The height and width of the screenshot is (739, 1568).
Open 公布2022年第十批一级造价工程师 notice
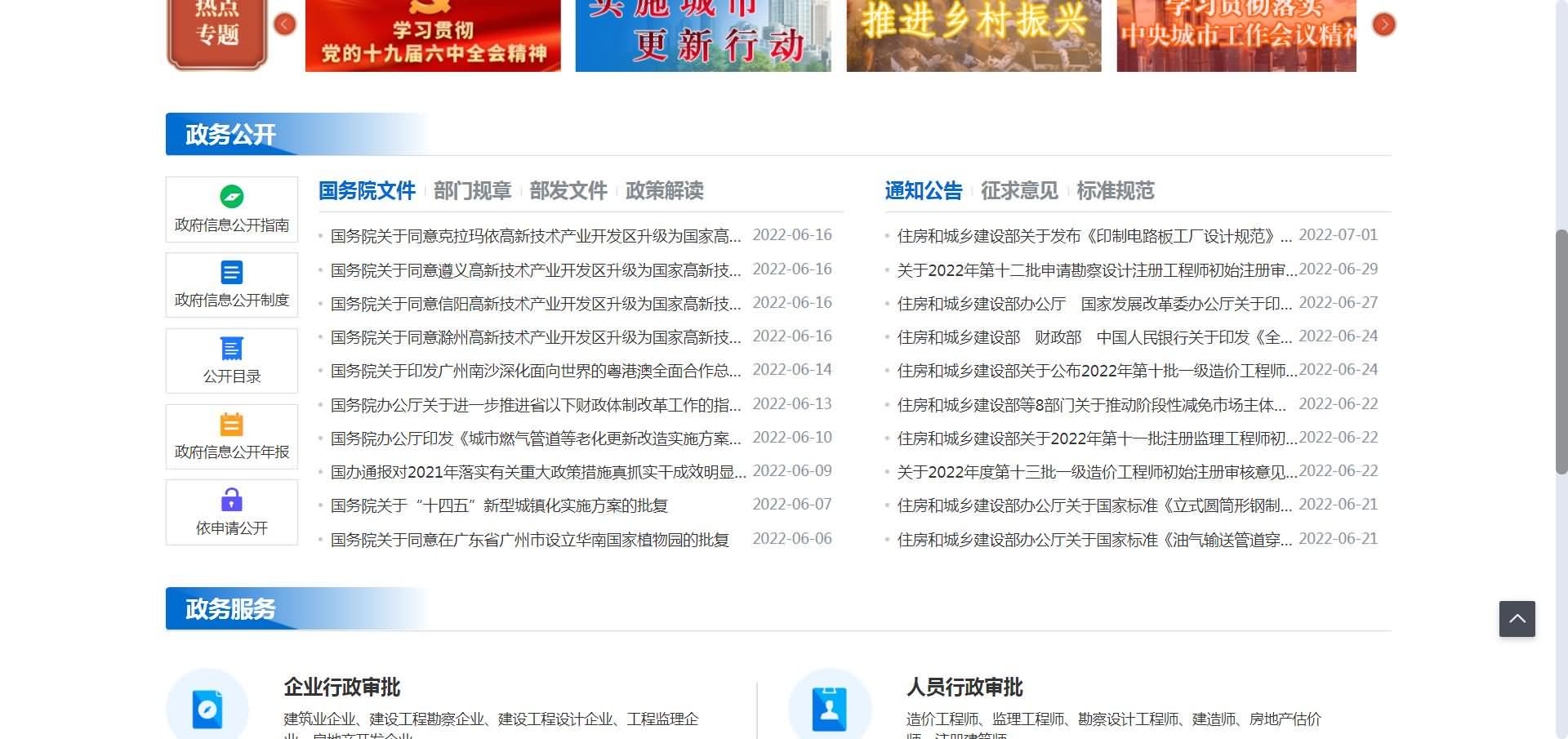[1097, 371]
